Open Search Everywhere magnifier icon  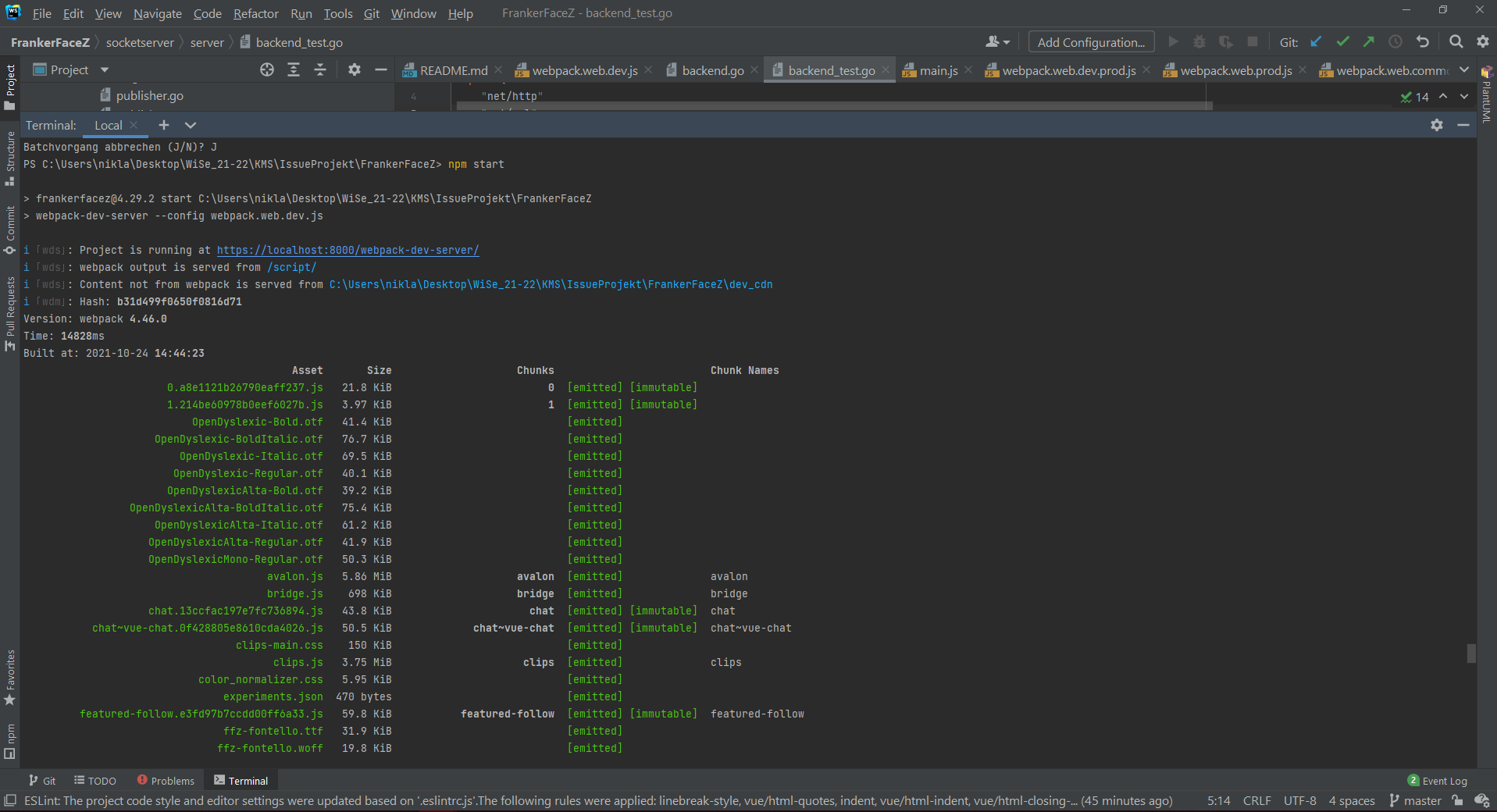click(1456, 42)
